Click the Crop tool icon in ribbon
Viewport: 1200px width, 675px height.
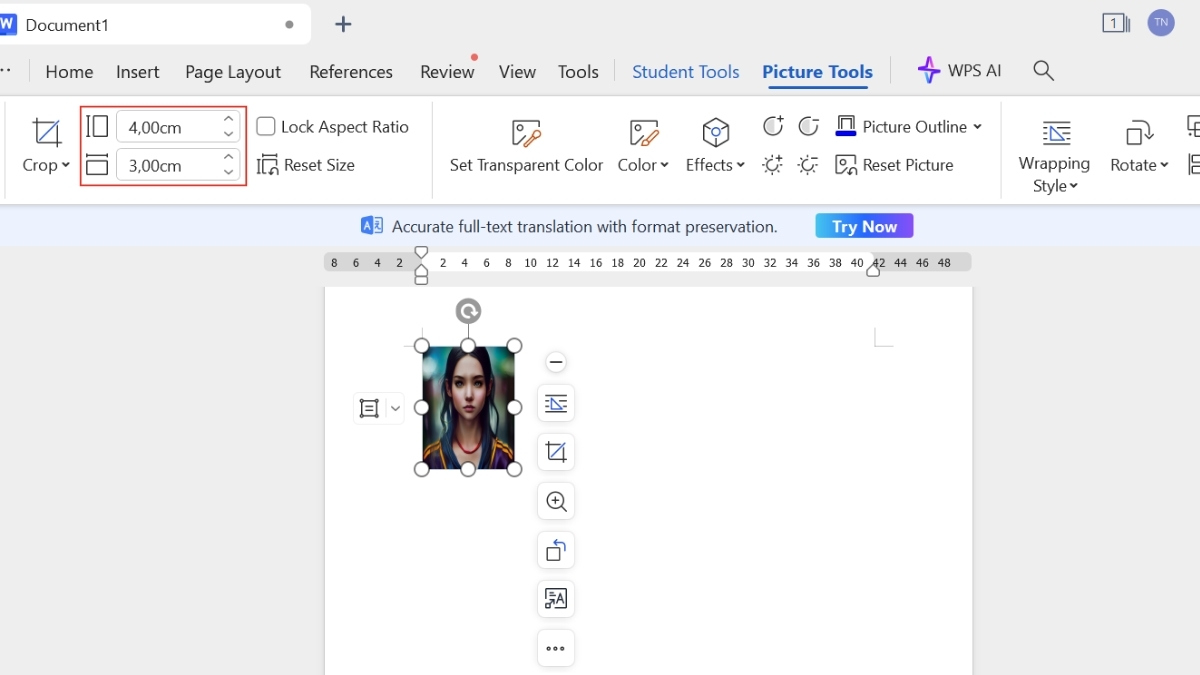click(x=46, y=133)
